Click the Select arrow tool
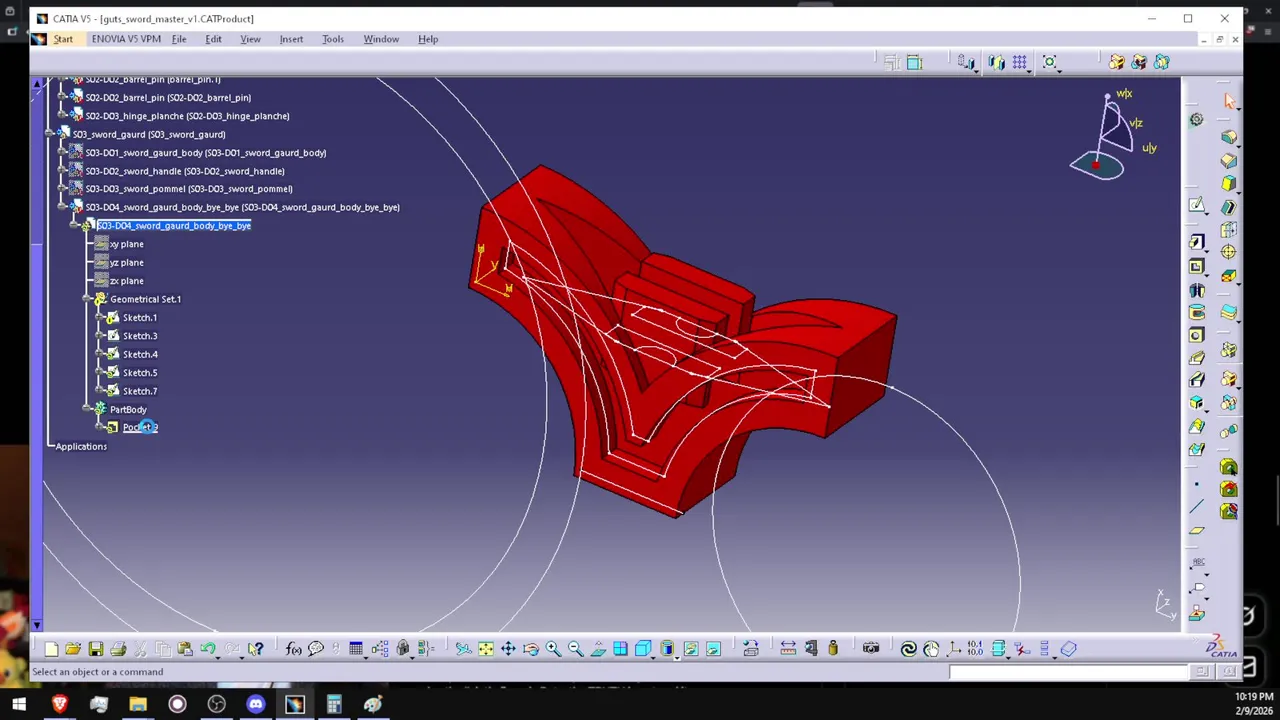This screenshot has height=720, width=1280. coord(1230,101)
